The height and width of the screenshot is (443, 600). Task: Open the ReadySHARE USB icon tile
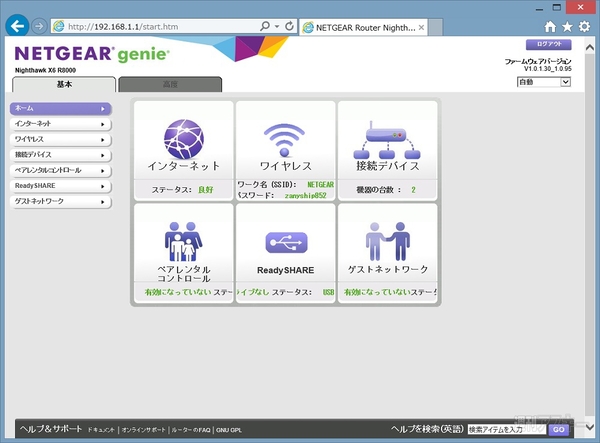coord(286,241)
